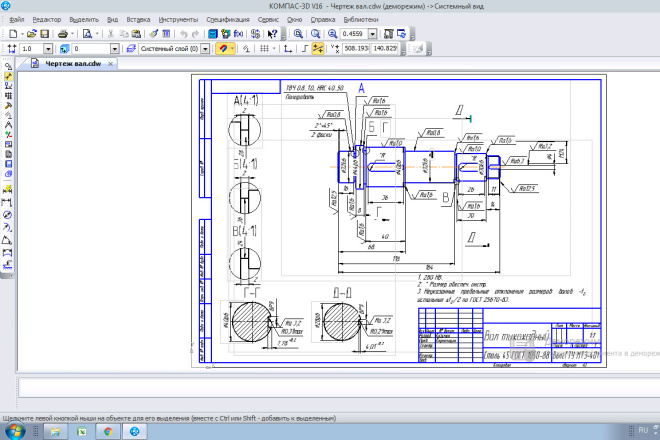
Task: Open the view number 0 dropdown
Action: (114, 49)
